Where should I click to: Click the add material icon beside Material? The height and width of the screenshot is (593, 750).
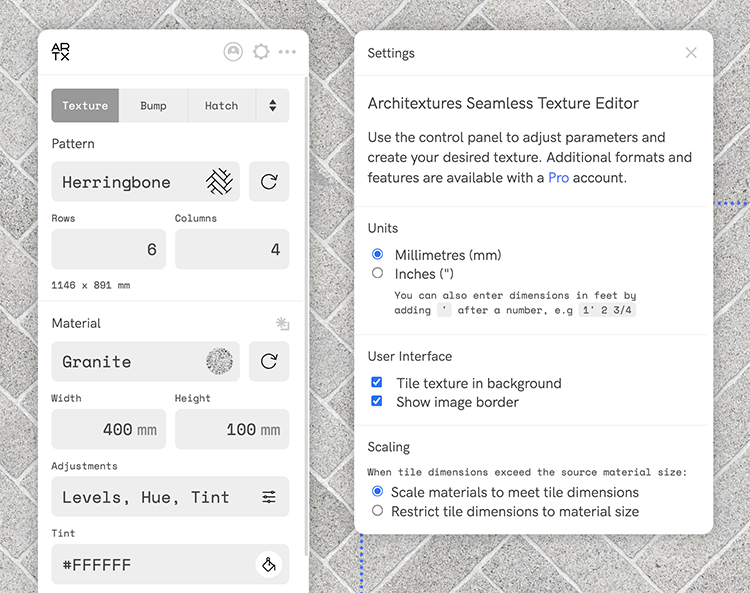tap(282, 324)
